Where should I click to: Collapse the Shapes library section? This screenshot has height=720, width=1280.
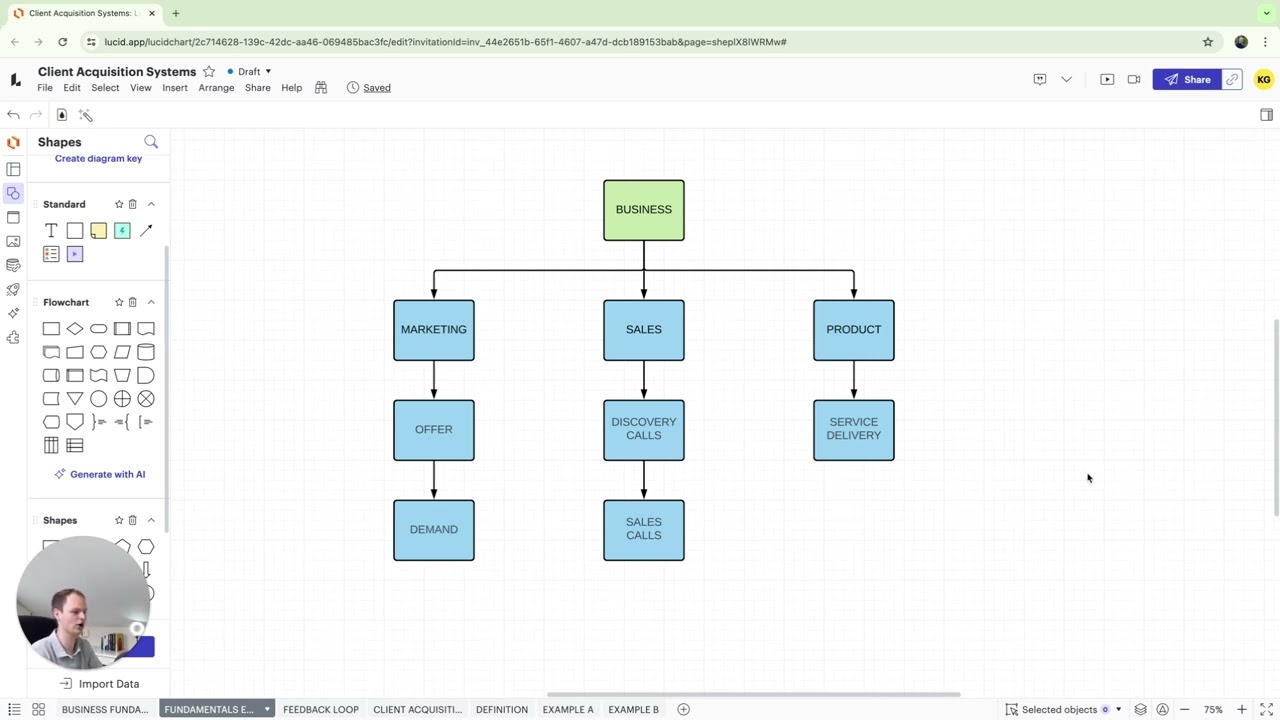151,520
